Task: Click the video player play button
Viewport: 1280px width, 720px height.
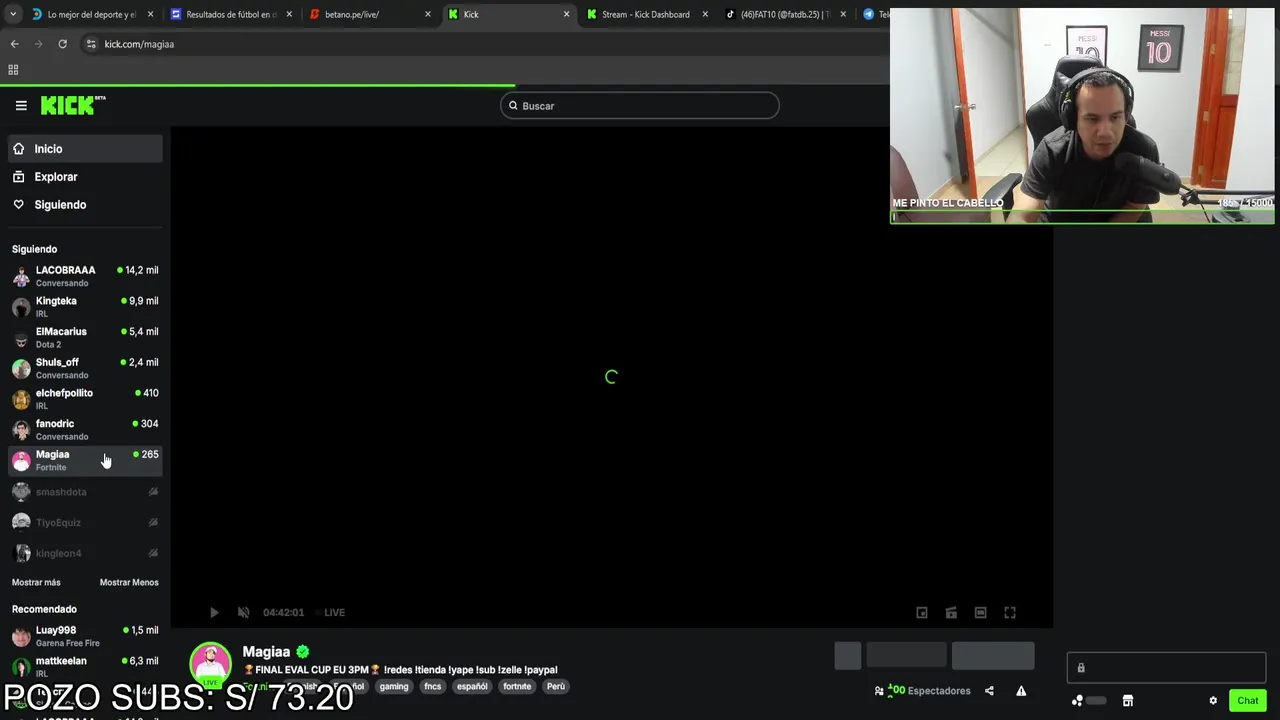Action: pos(214,612)
